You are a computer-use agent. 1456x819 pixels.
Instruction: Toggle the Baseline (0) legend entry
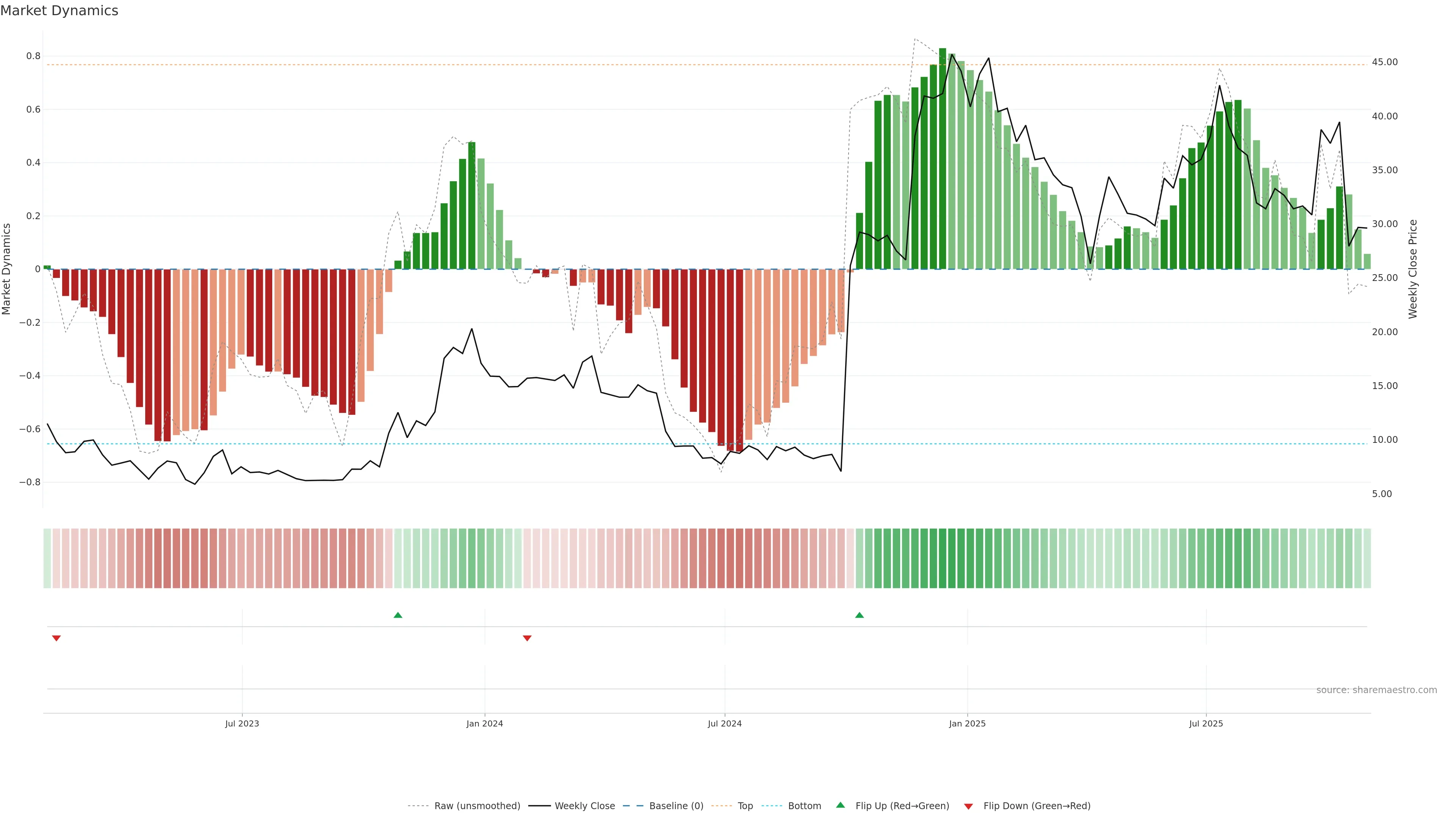click(x=676, y=806)
